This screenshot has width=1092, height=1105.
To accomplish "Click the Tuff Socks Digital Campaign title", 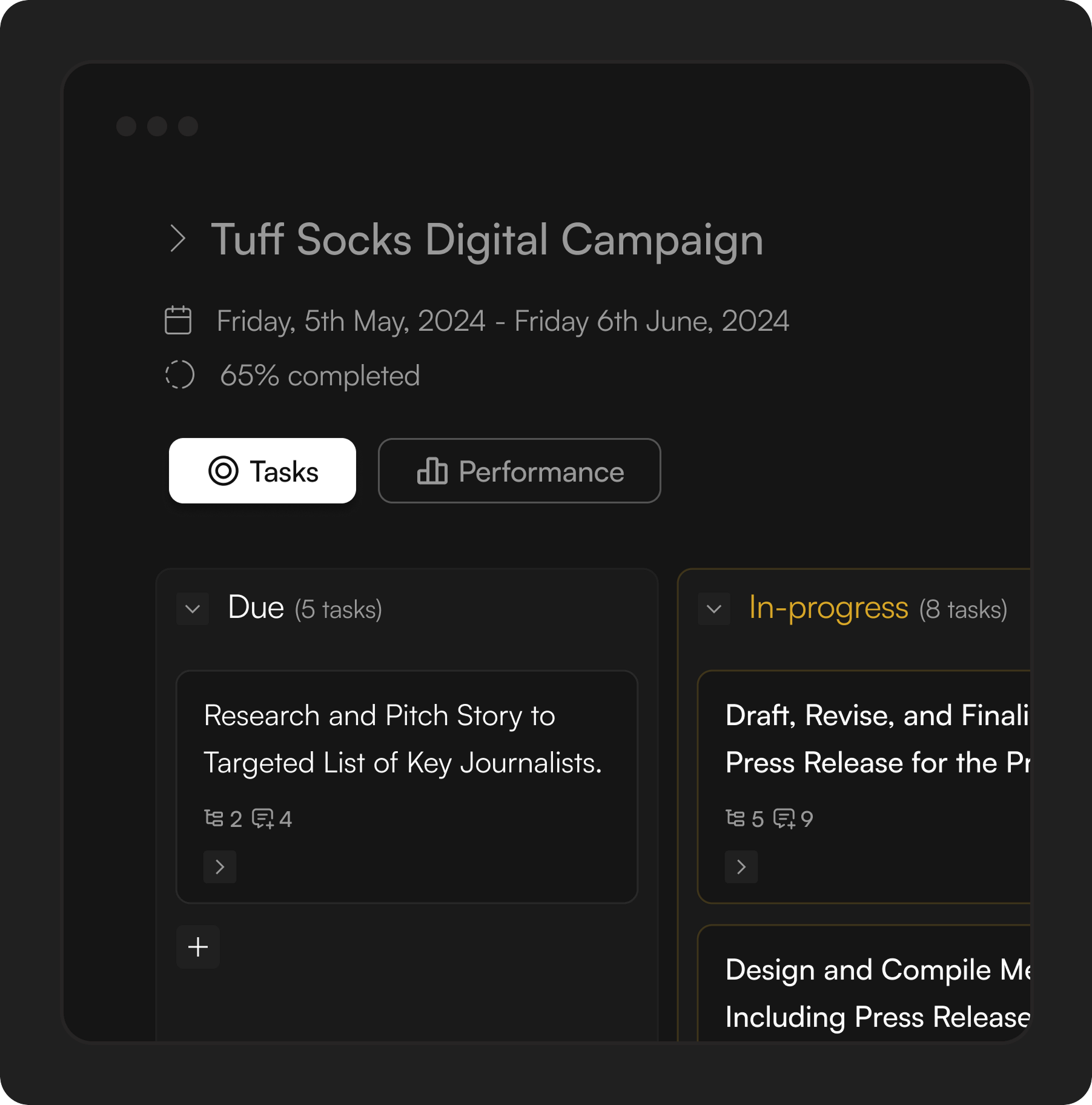I will click(x=487, y=240).
